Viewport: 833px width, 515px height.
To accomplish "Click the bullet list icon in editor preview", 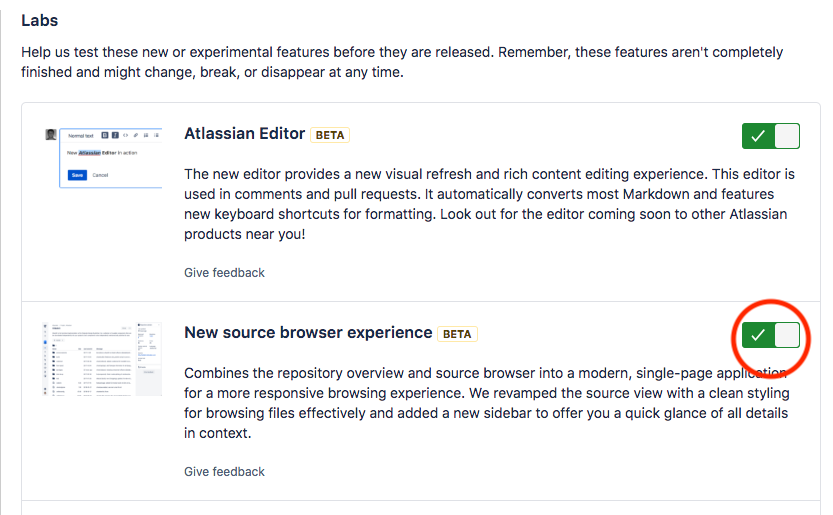I will [146, 136].
